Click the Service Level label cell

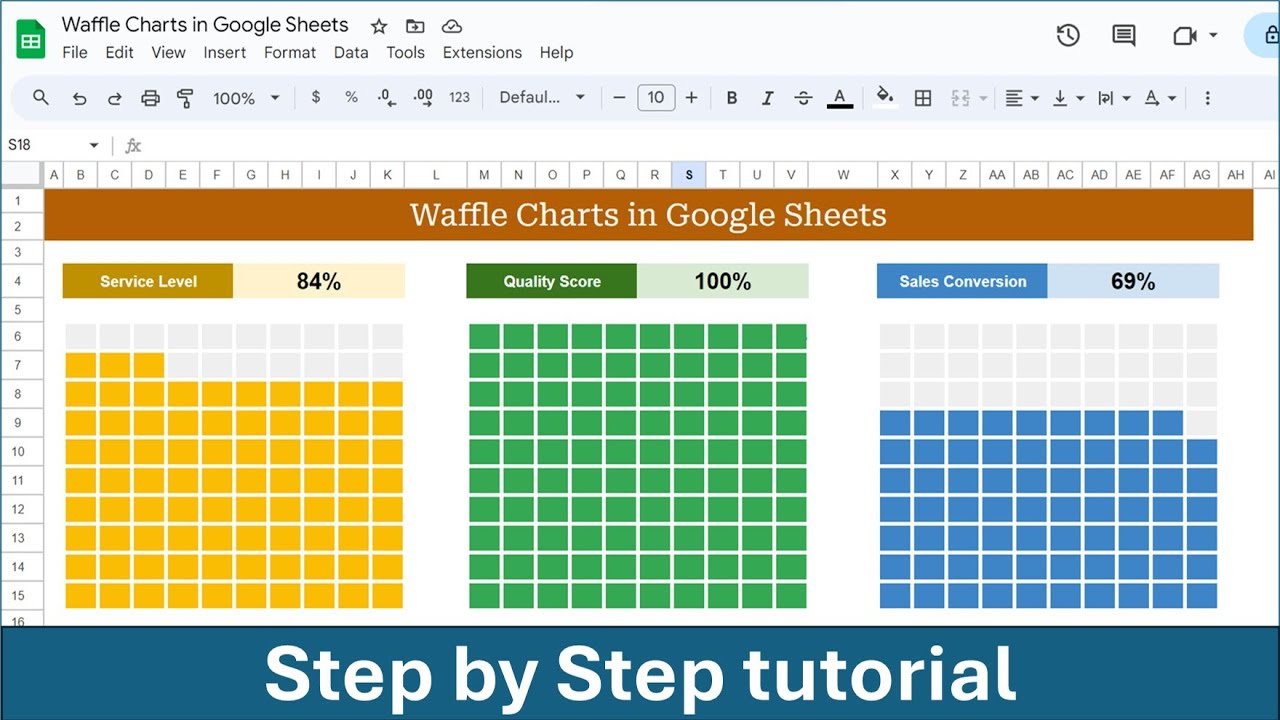pos(148,281)
